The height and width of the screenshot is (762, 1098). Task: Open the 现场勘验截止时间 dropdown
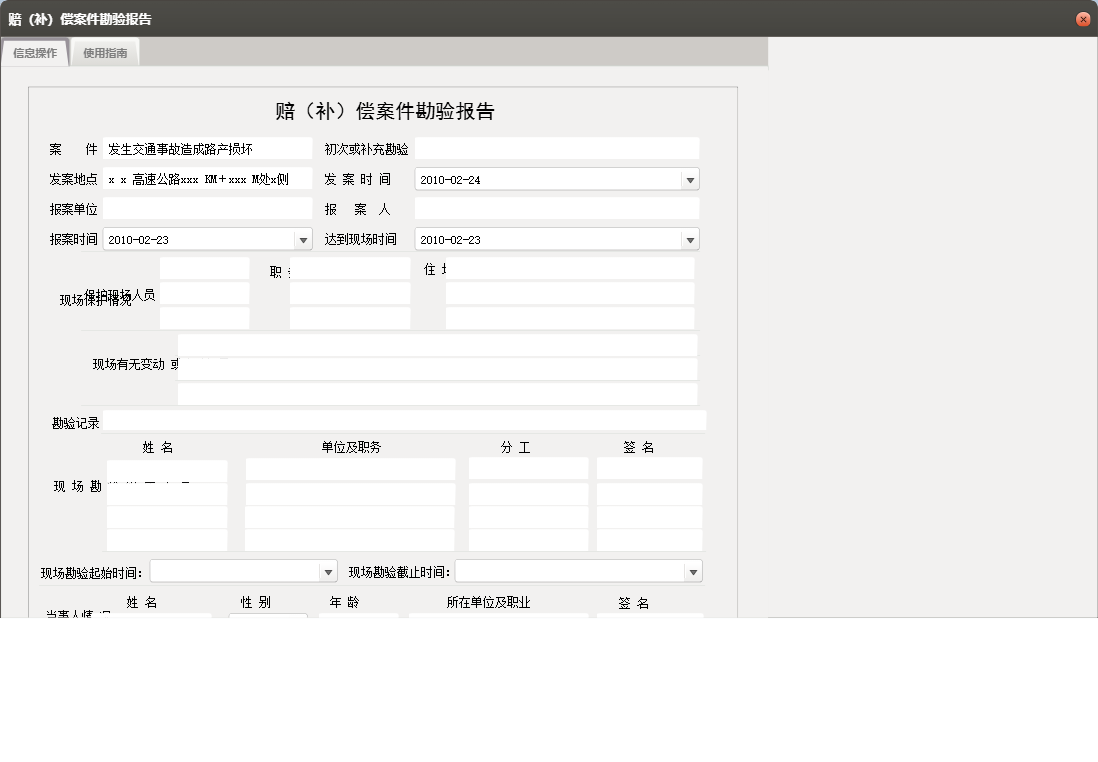click(690, 571)
